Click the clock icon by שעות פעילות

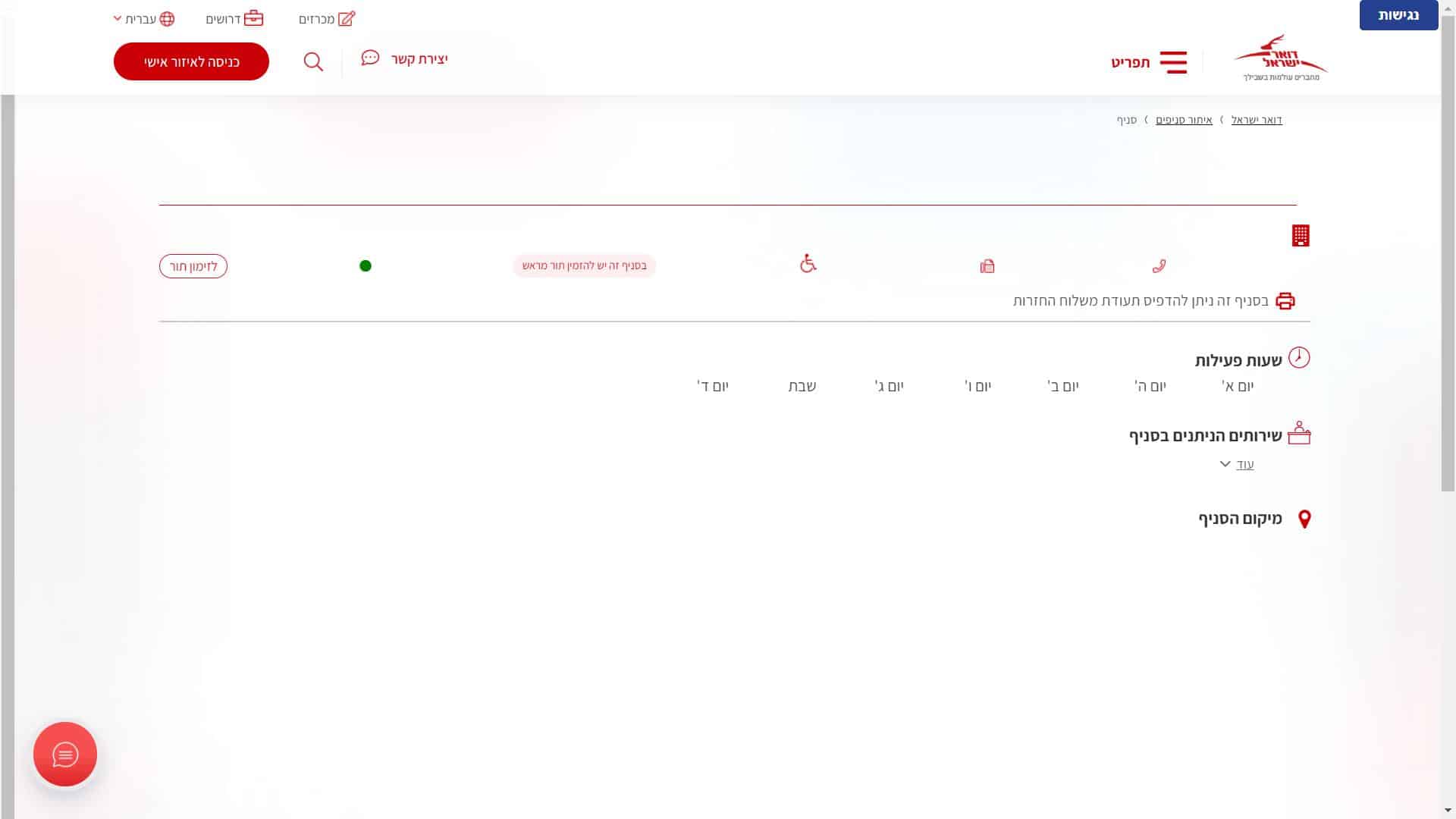click(x=1299, y=358)
